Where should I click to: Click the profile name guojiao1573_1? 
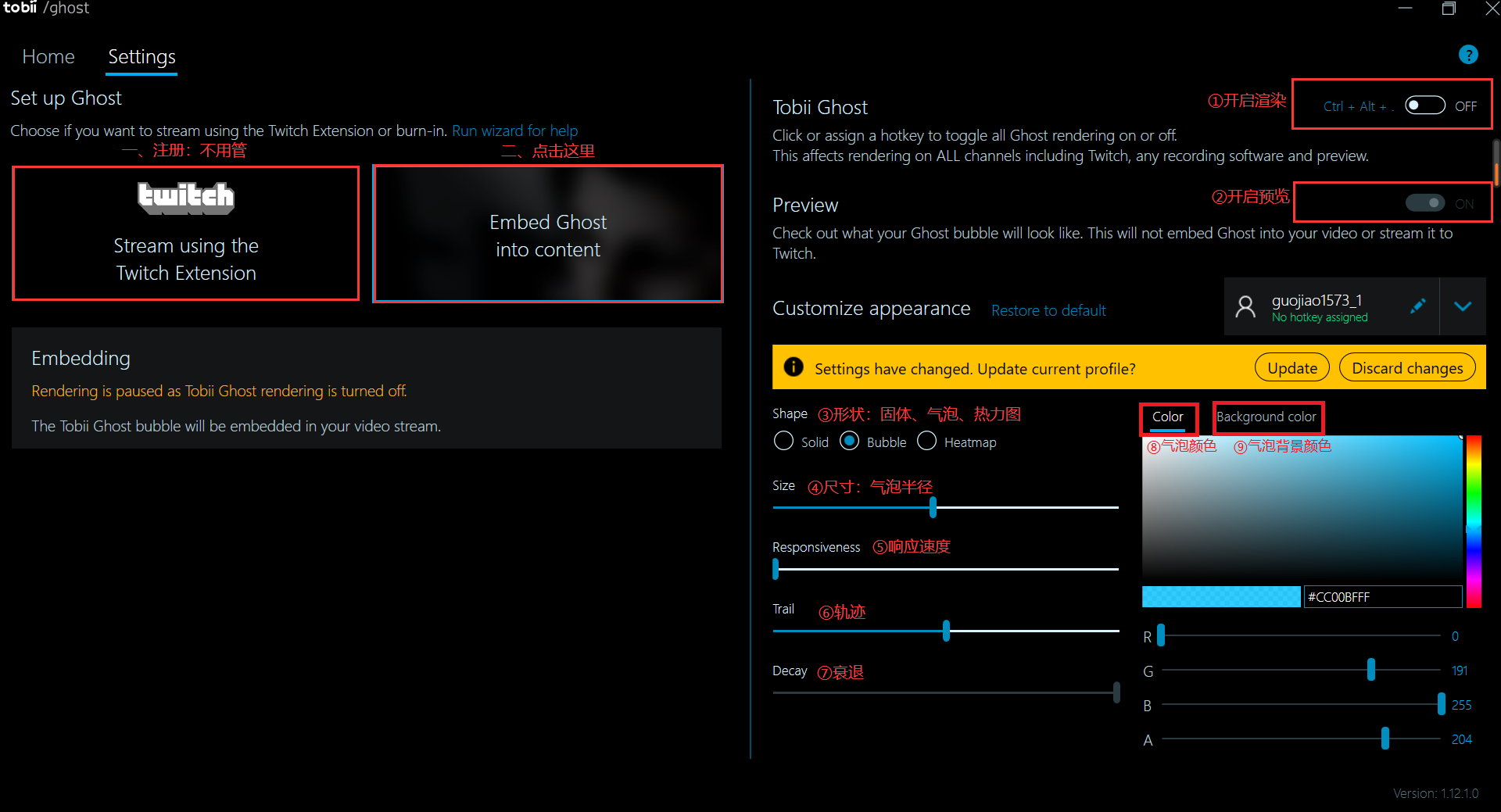pos(1317,300)
